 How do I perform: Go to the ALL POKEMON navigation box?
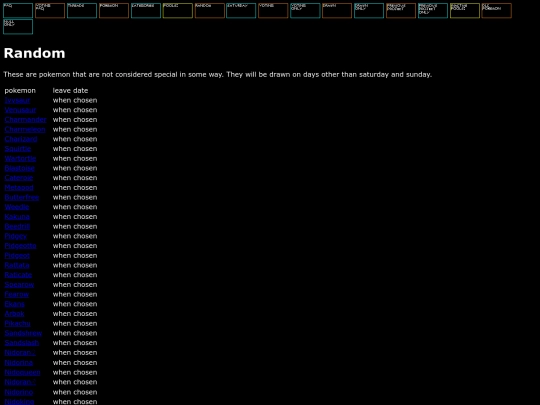point(497,11)
